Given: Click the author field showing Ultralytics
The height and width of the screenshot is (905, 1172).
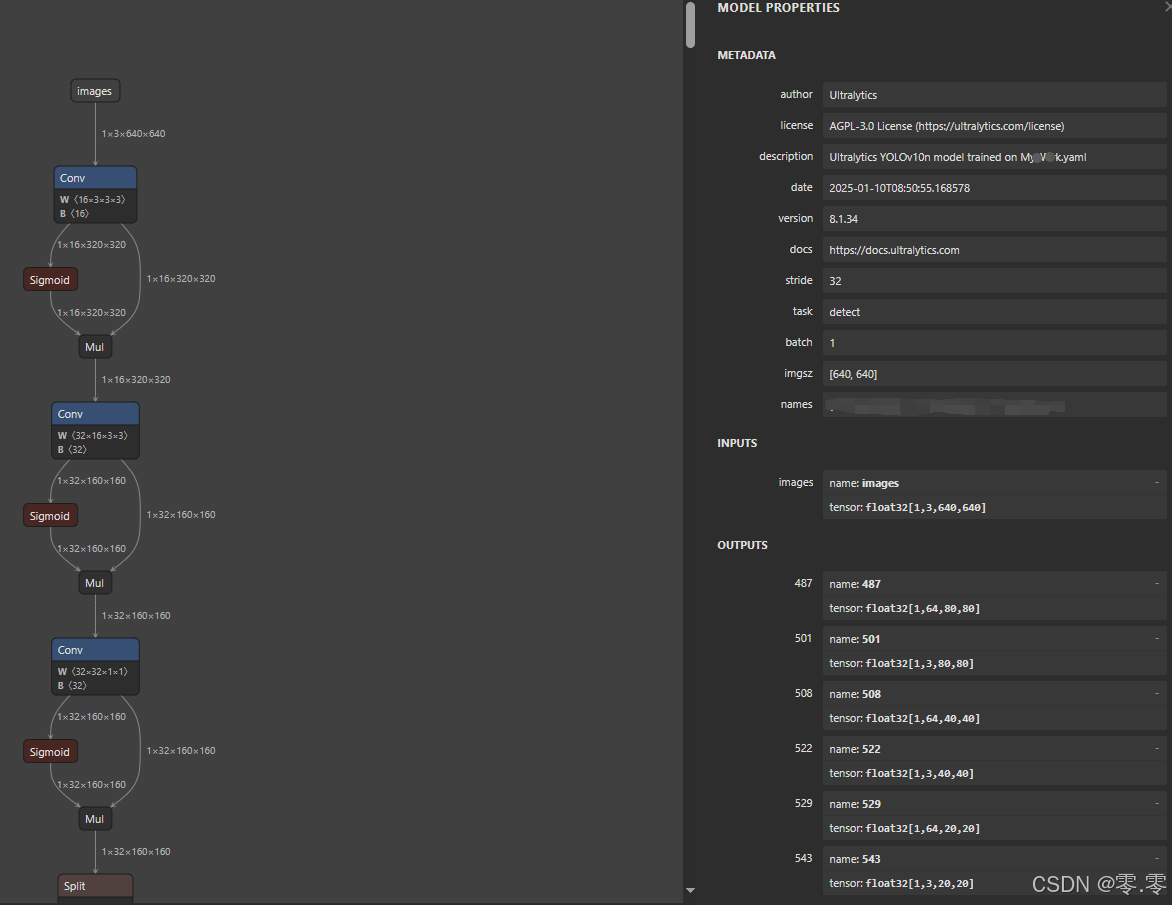Looking at the screenshot, I should pos(994,95).
